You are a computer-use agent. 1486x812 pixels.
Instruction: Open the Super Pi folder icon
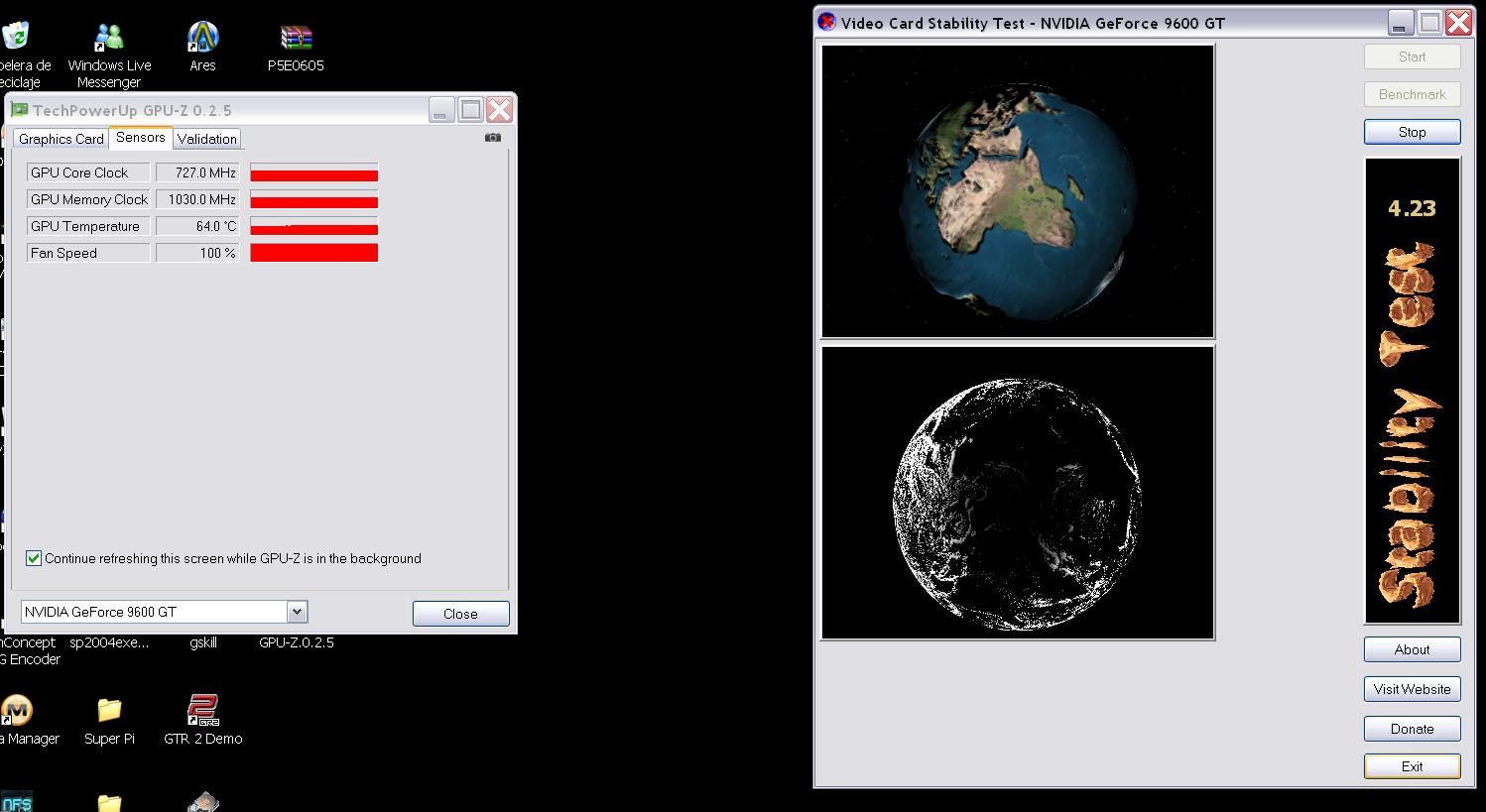pos(109,711)
